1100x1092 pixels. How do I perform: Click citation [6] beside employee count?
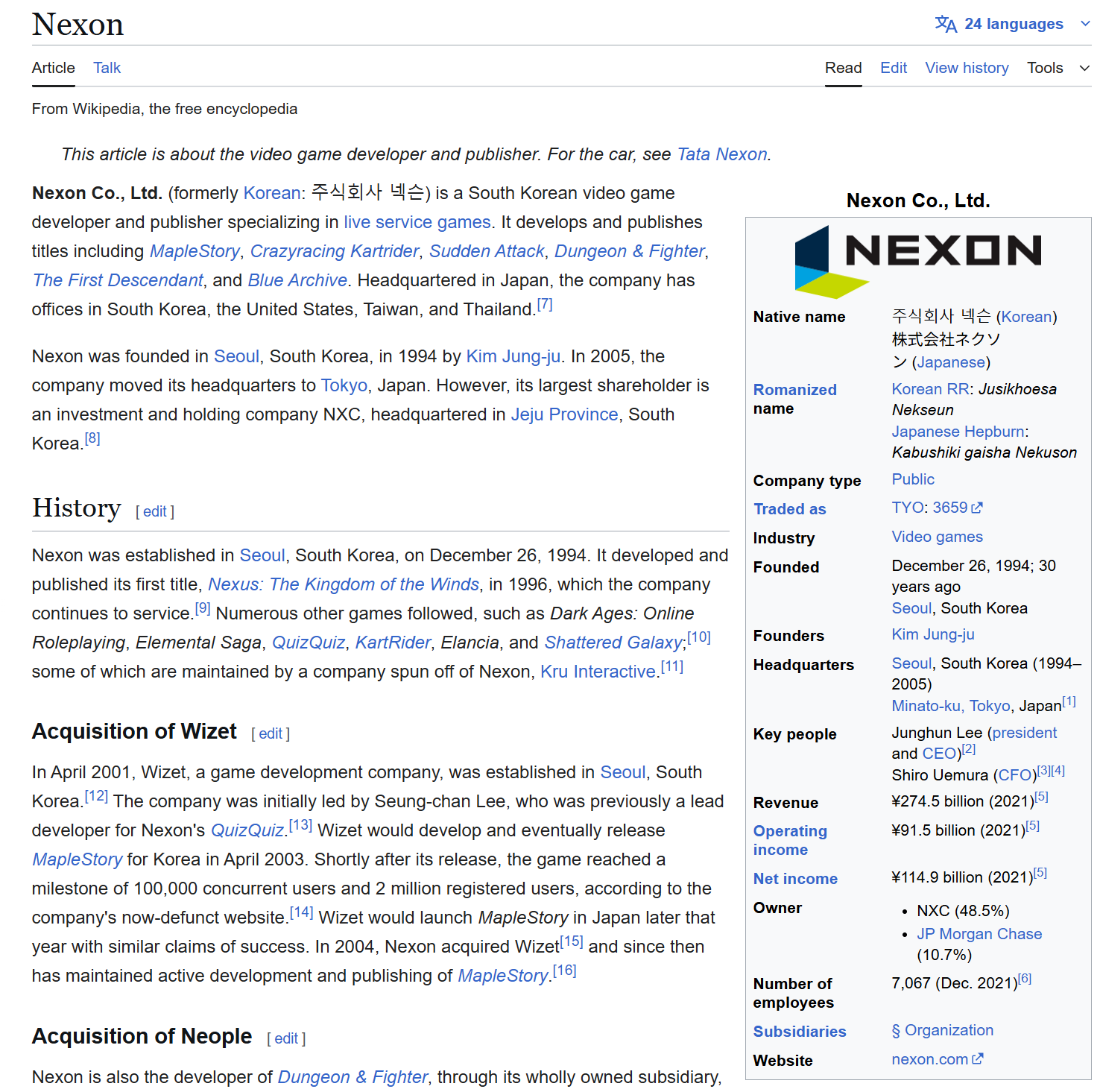[1025, 978]
